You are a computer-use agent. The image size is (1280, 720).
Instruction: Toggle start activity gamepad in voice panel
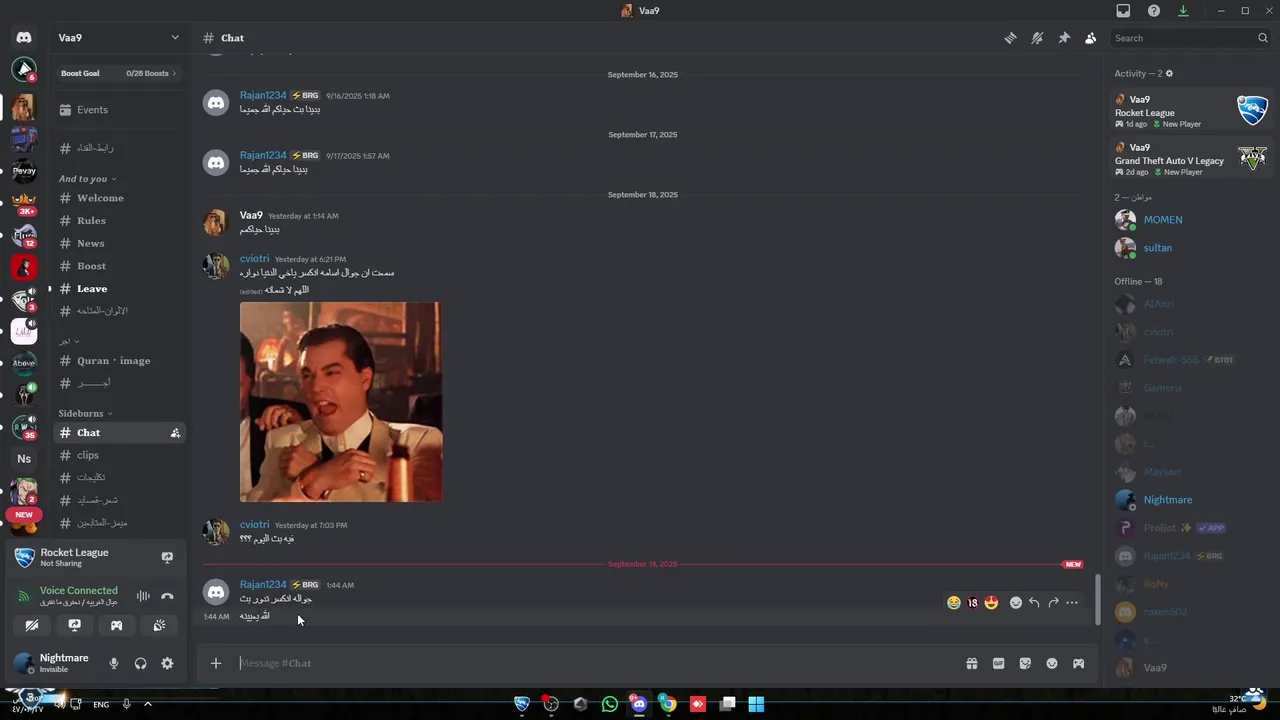(116, 625)
